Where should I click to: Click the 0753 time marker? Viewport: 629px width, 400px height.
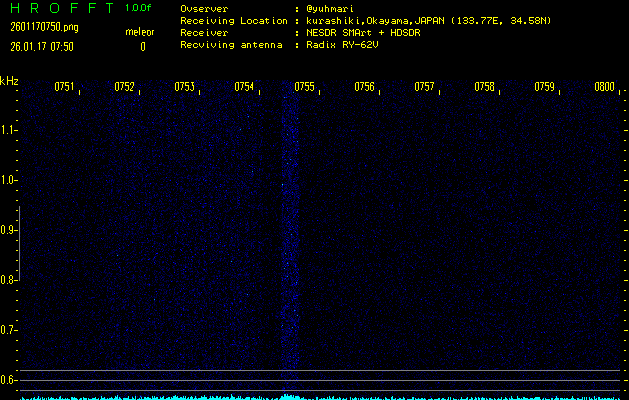(x=184, y=87)
